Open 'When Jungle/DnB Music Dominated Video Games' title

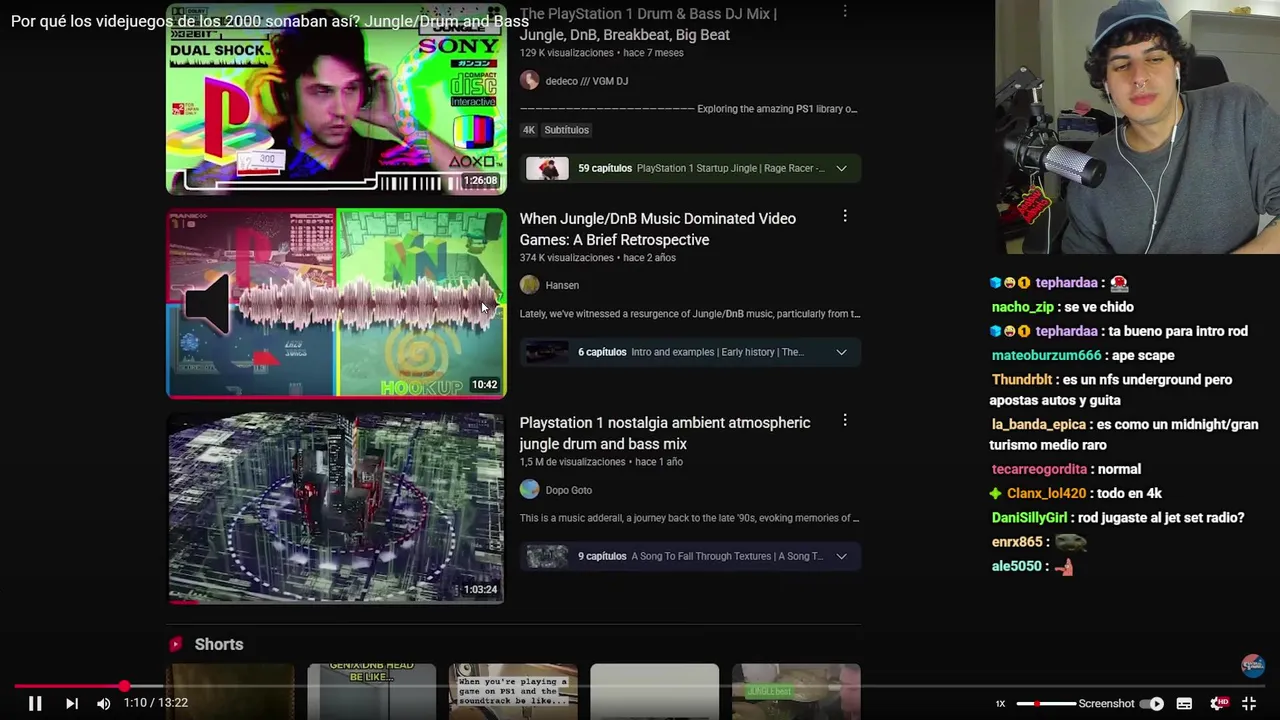point(657,229)
